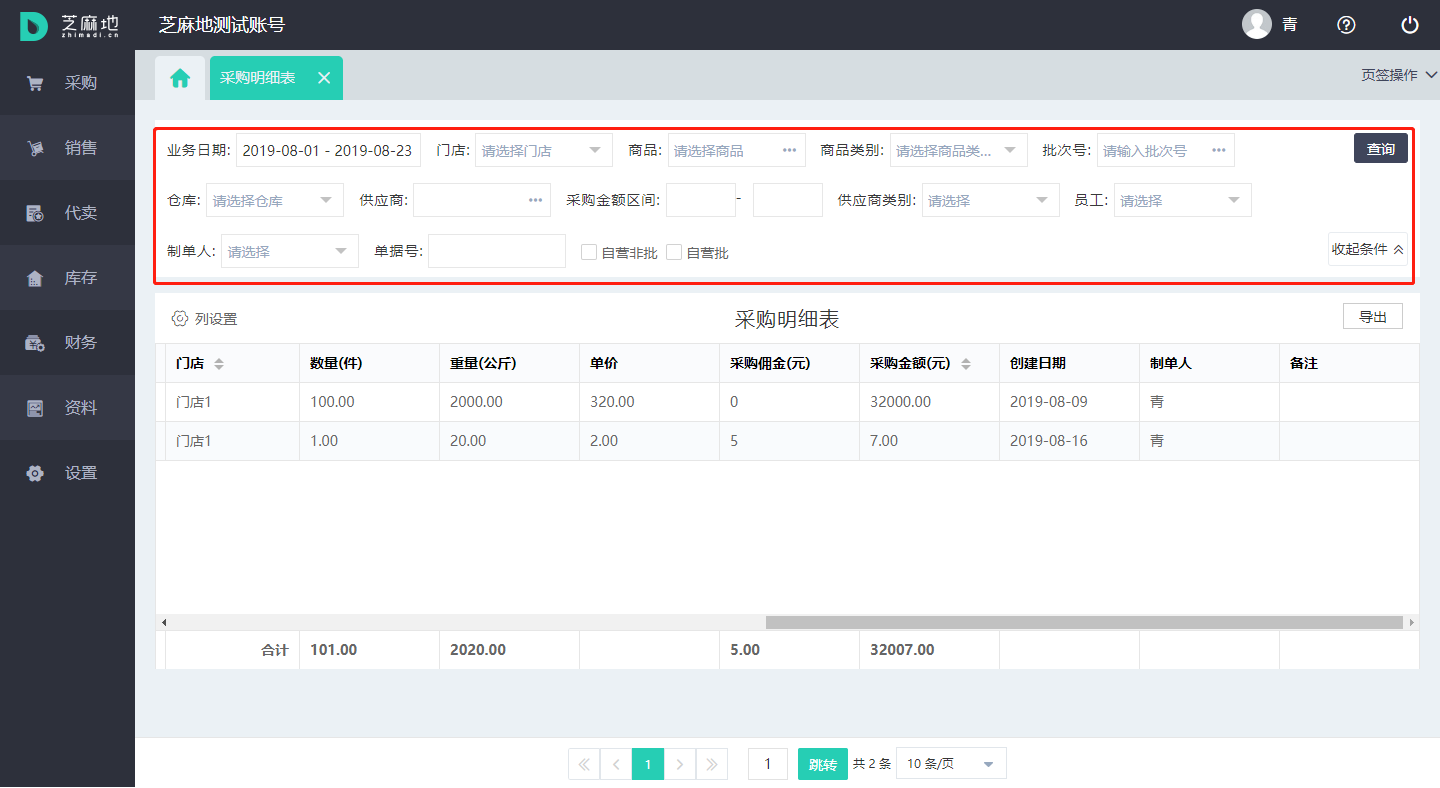Click the 32007.00 total cell

click(x=929, y=650)
